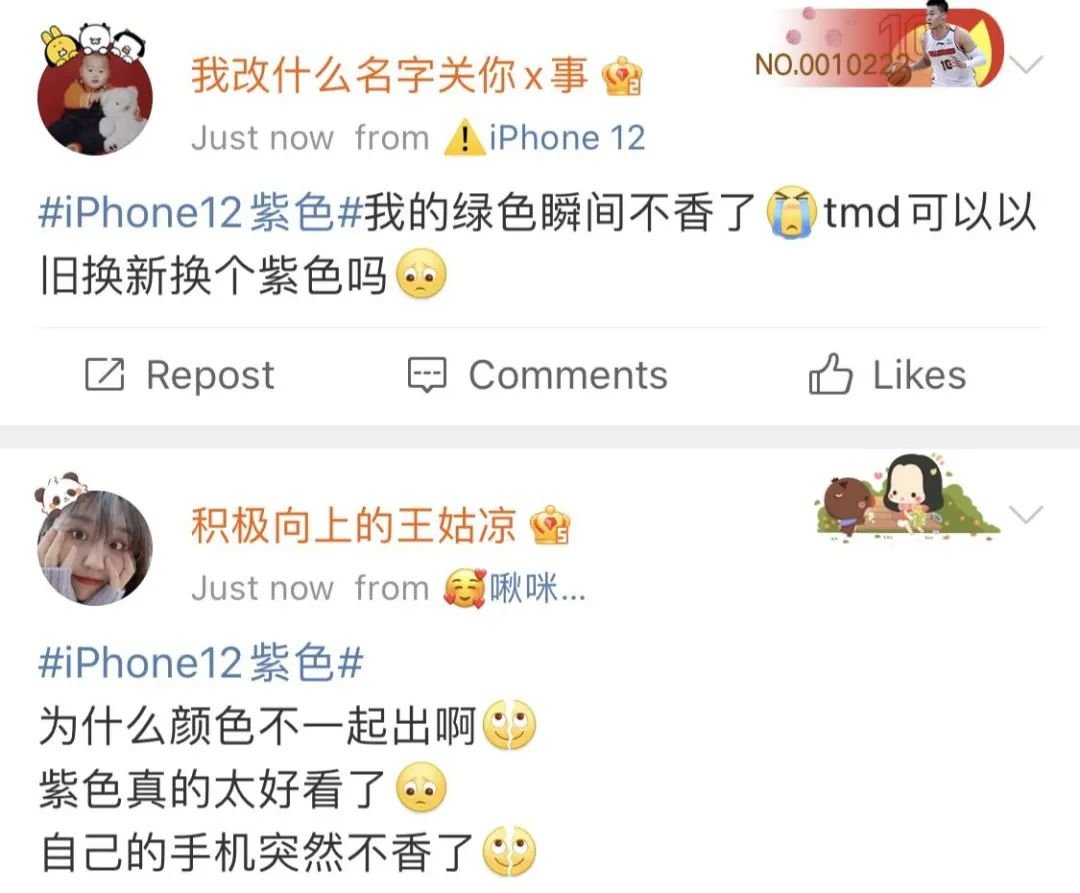Image resolution: width=1080 pixels, height=893 pixels.
Task: Click the crown badge beside 积极向上的王姑凉
Action: pos(550,525)
